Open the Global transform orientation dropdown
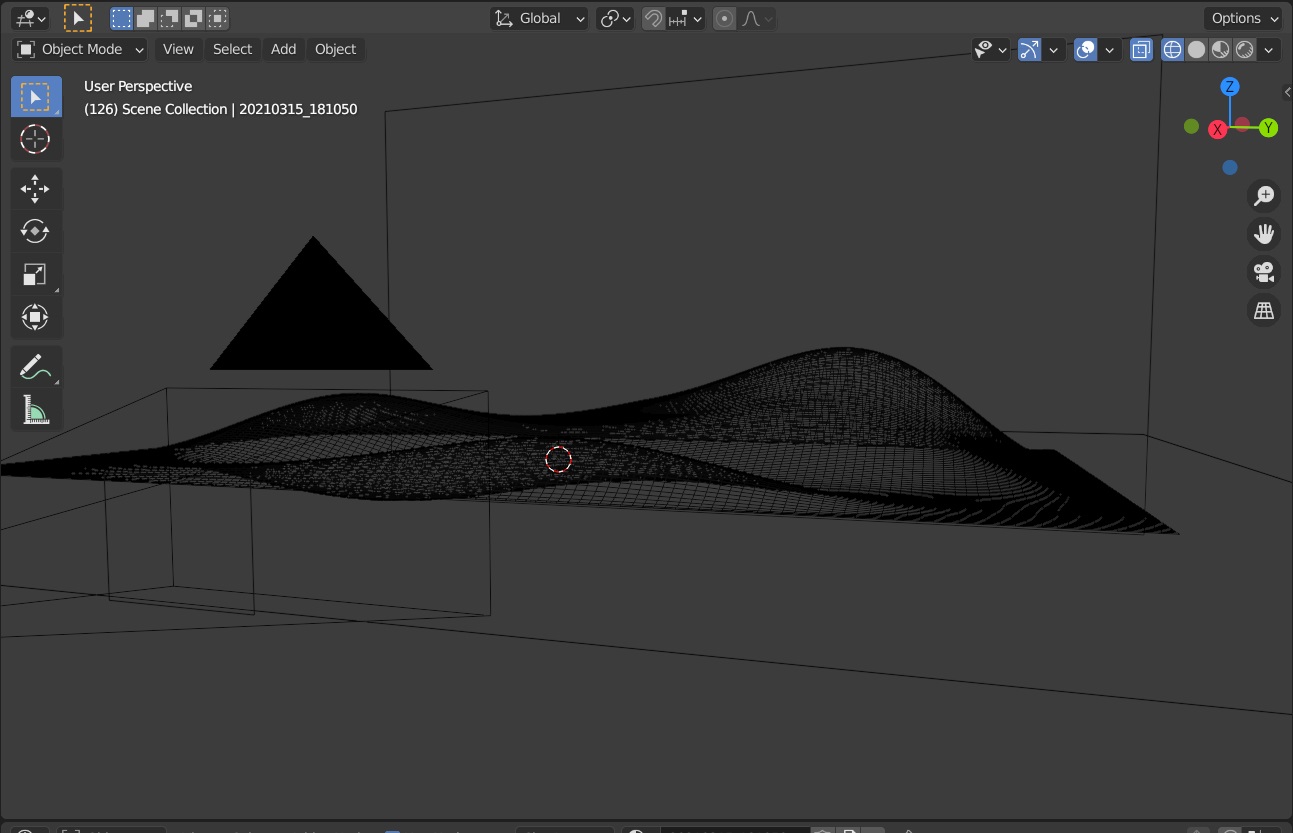 click(539, 18)
